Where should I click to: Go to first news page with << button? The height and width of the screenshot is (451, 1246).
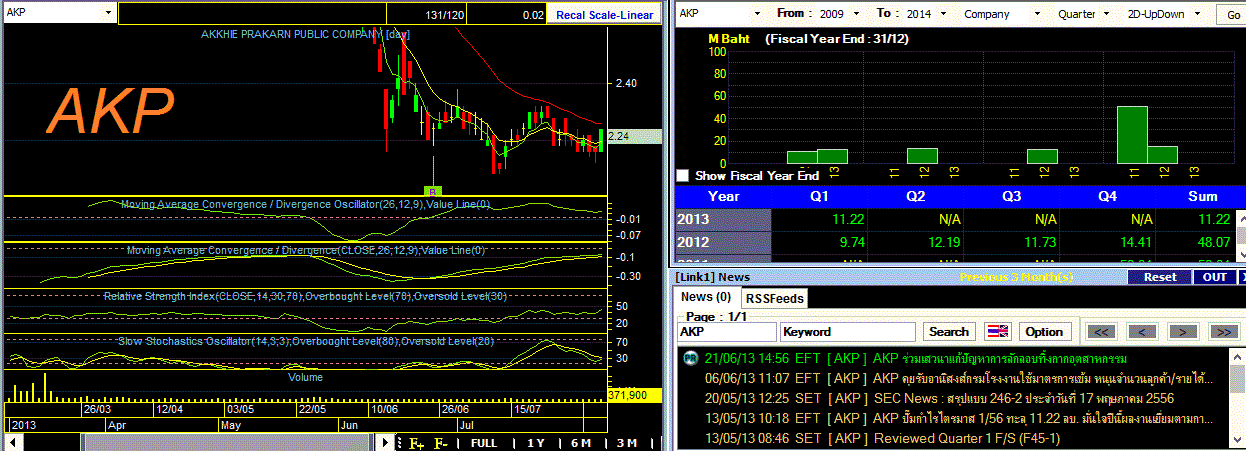[x=1100, y=331]
